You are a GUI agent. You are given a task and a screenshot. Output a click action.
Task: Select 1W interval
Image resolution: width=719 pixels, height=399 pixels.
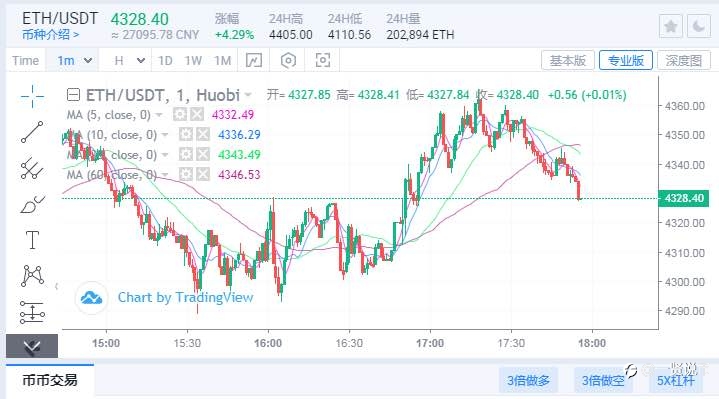click(193, 61)
